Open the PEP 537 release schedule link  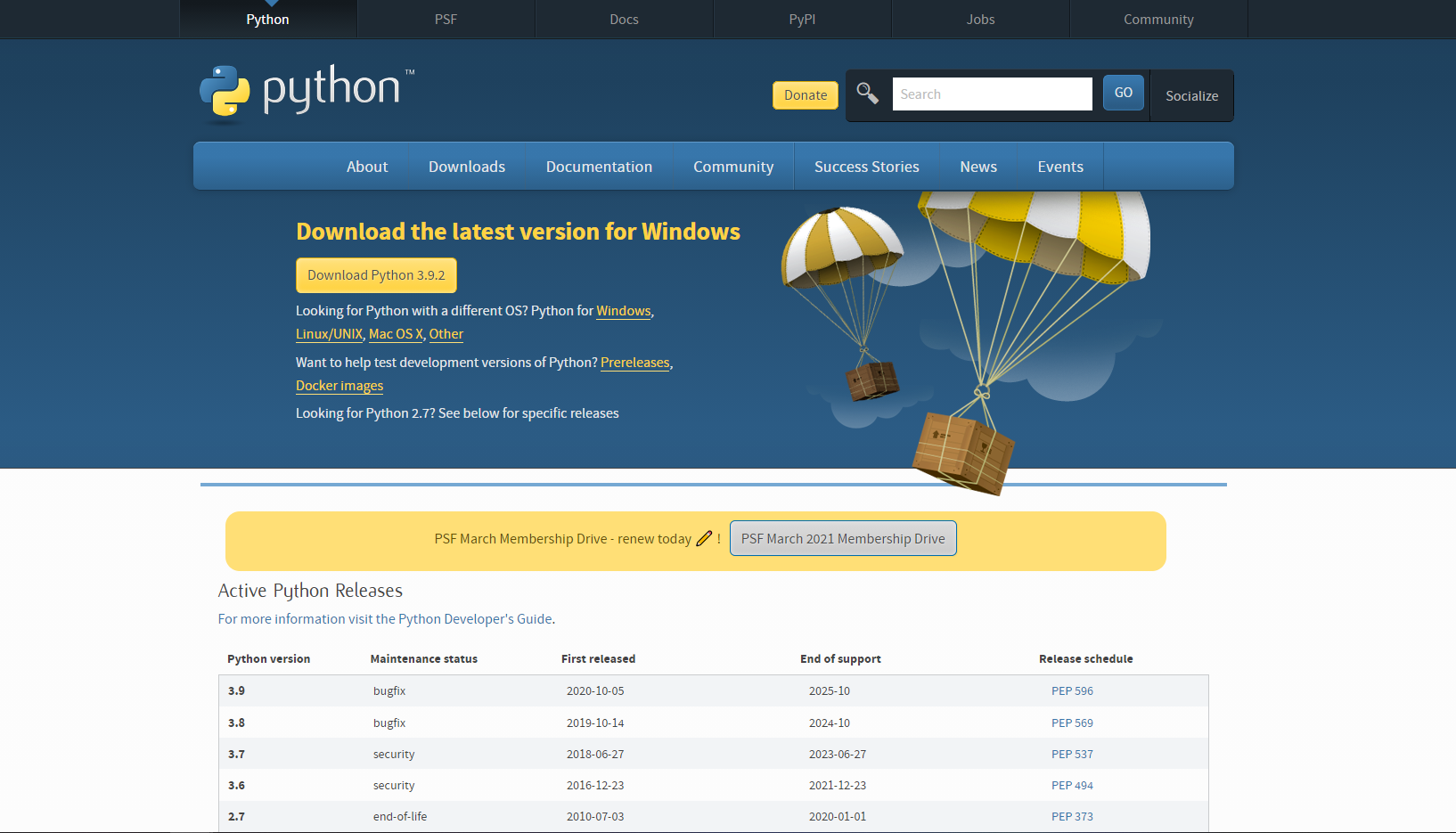point(1072,755)
